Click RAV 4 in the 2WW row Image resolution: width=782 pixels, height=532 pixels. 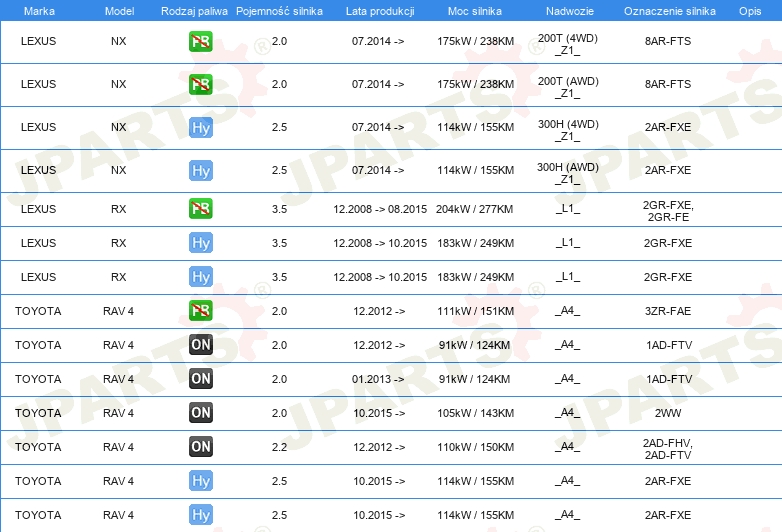[119, 413]
